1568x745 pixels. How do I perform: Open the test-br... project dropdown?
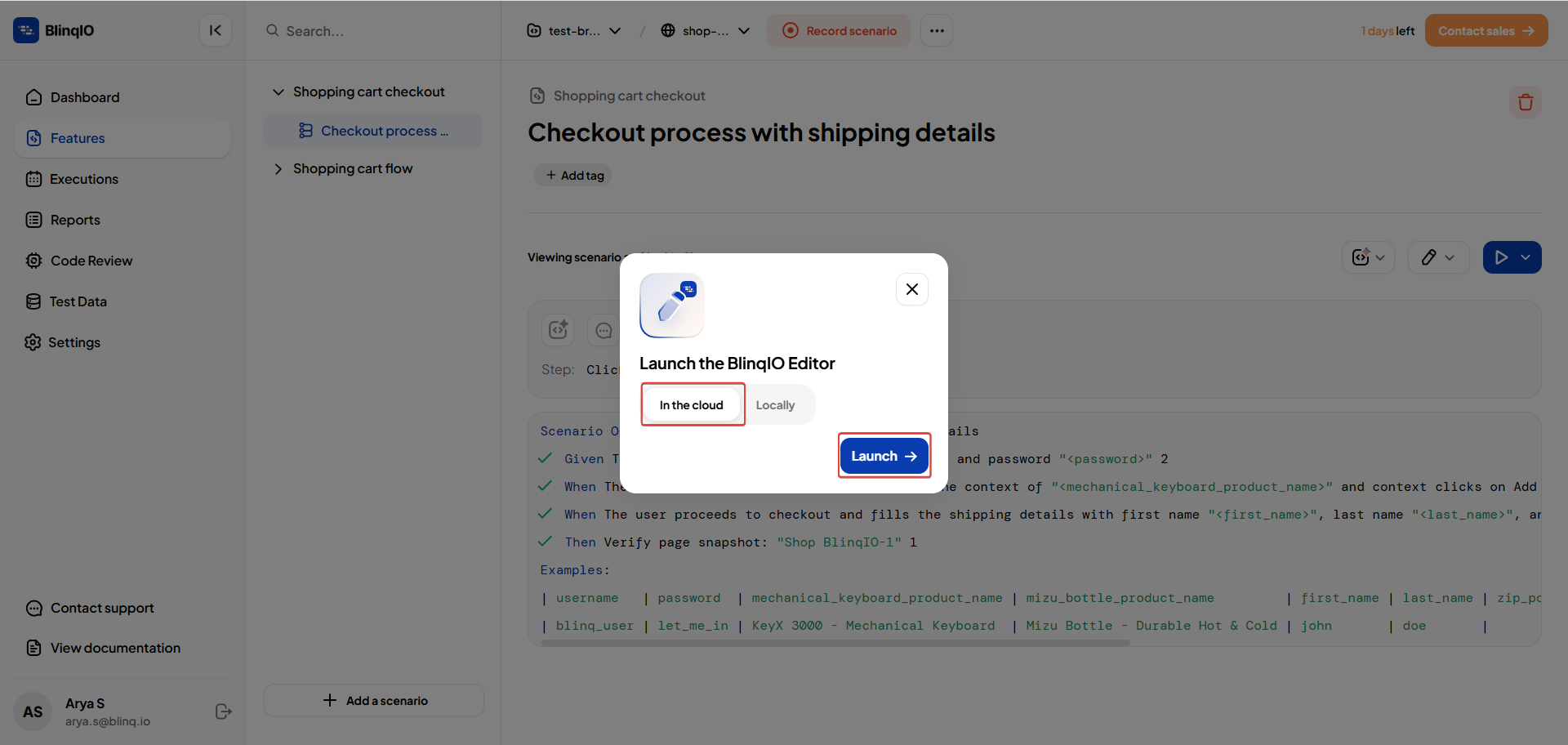pos(574,31)
